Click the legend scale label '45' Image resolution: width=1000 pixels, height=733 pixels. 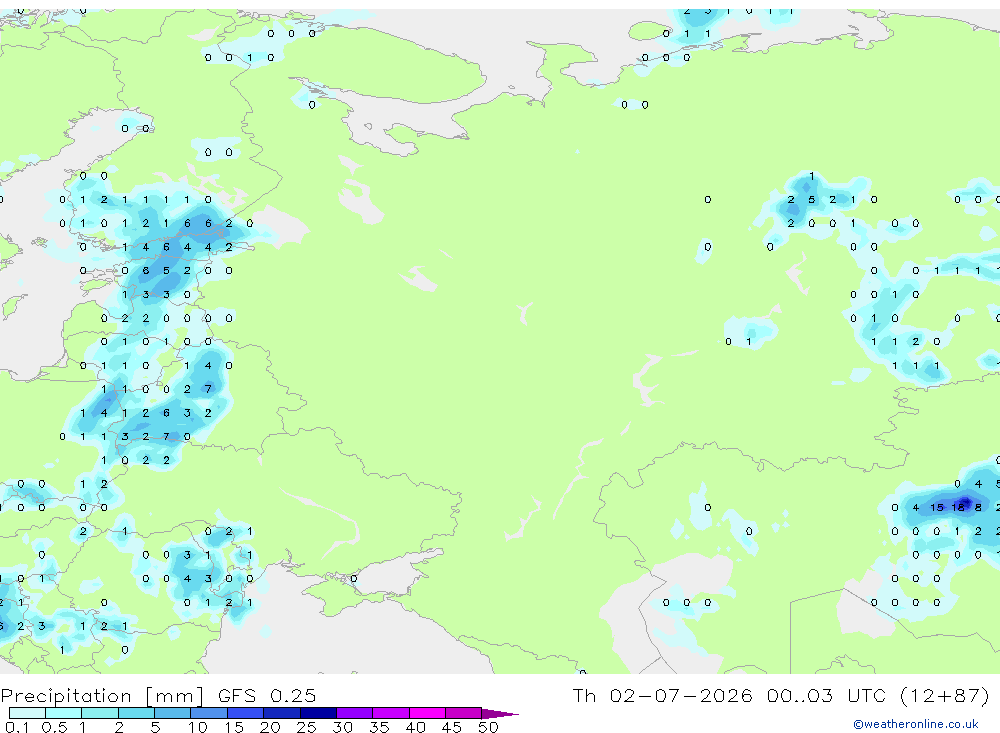(x=452, y=727)
